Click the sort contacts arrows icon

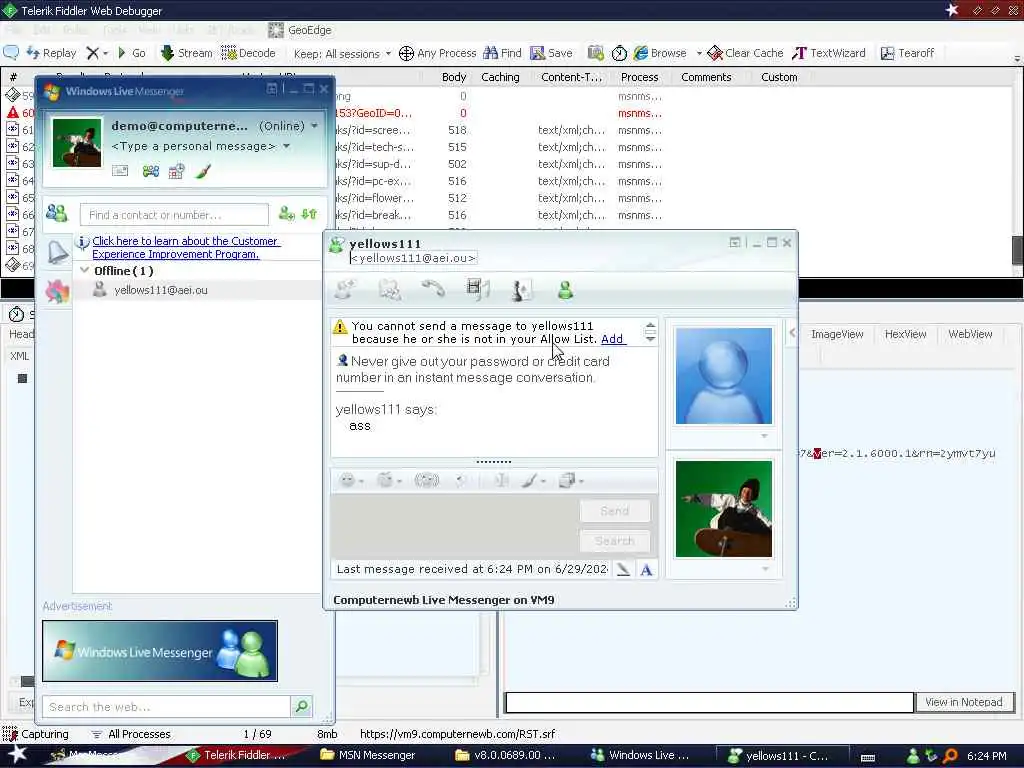click(309, 214)
